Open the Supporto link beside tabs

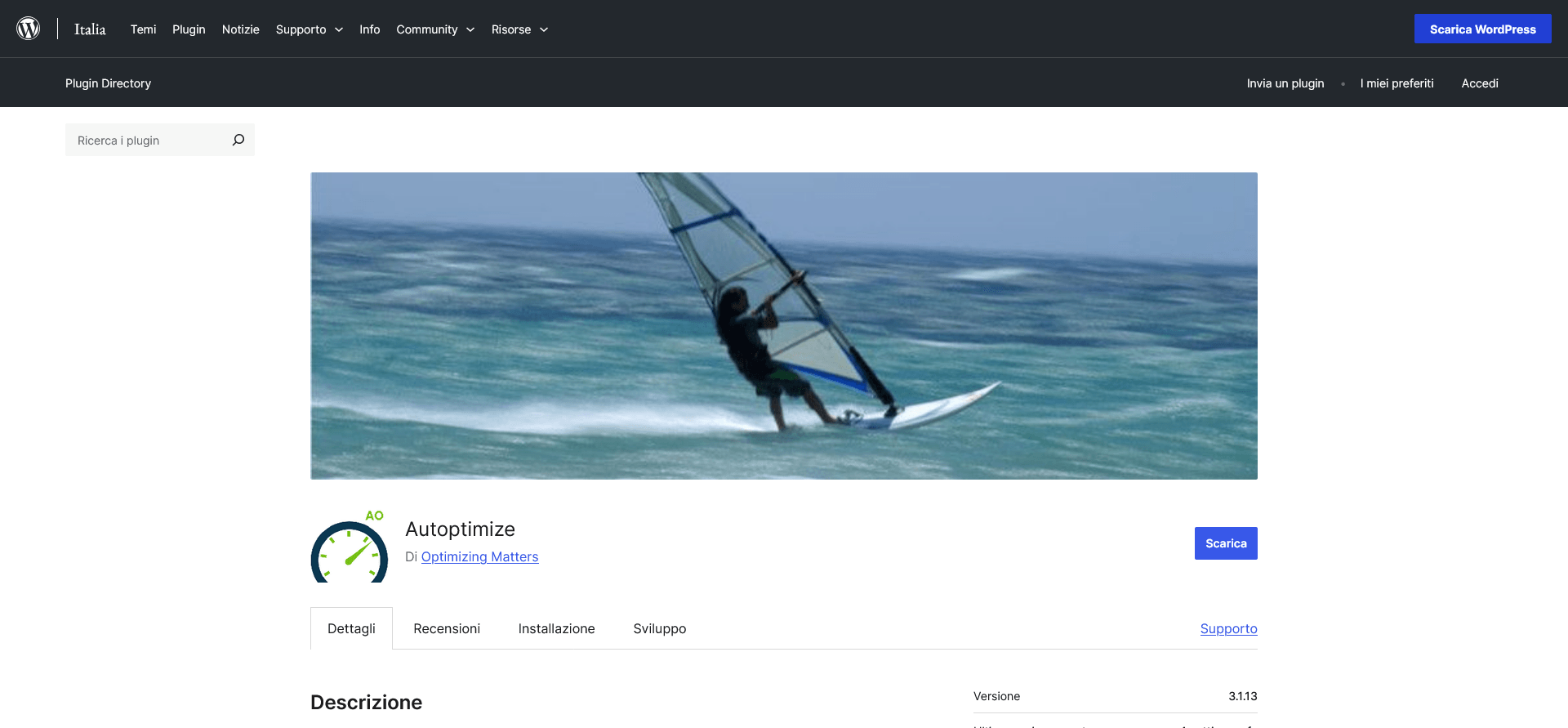pos(1228,628)
